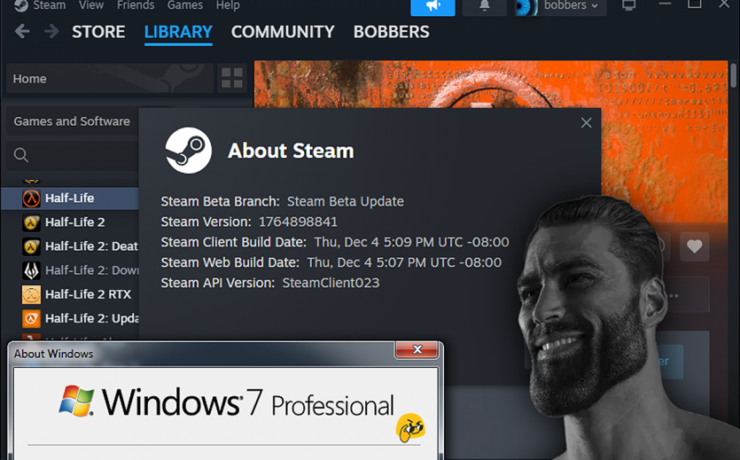
Task: Select Half-Life 2 RTX in the library
Action: [x=87, y=294]
